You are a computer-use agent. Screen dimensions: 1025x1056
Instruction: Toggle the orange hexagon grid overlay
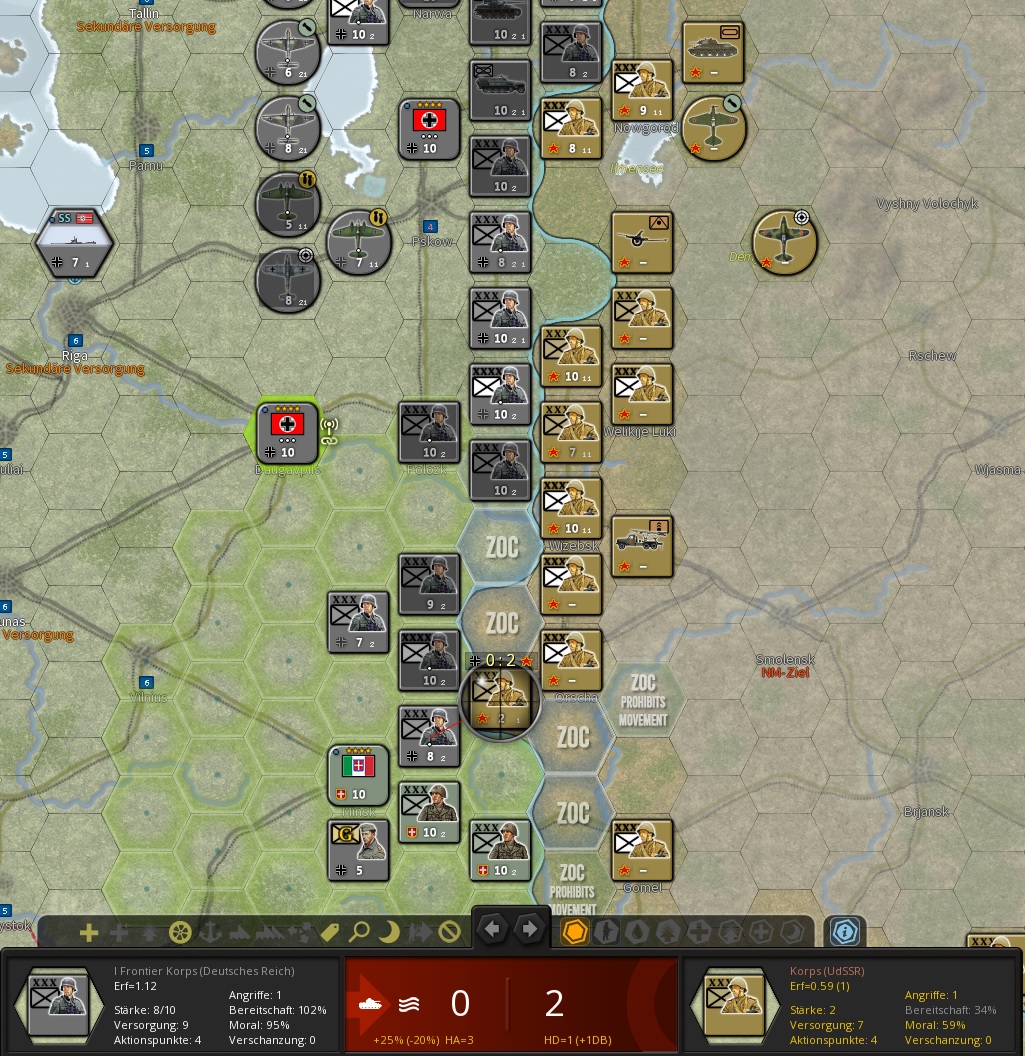(575, 933)
